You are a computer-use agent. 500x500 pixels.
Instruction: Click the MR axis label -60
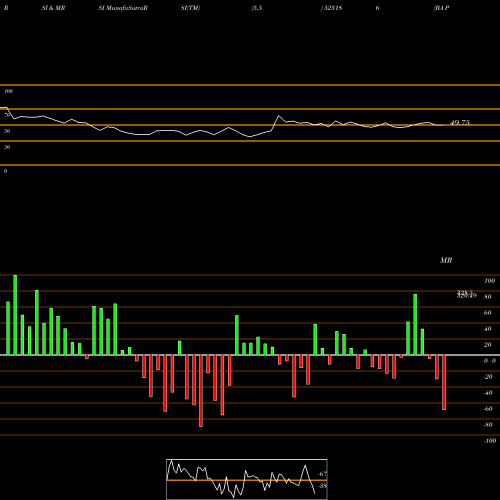point(488,409)
